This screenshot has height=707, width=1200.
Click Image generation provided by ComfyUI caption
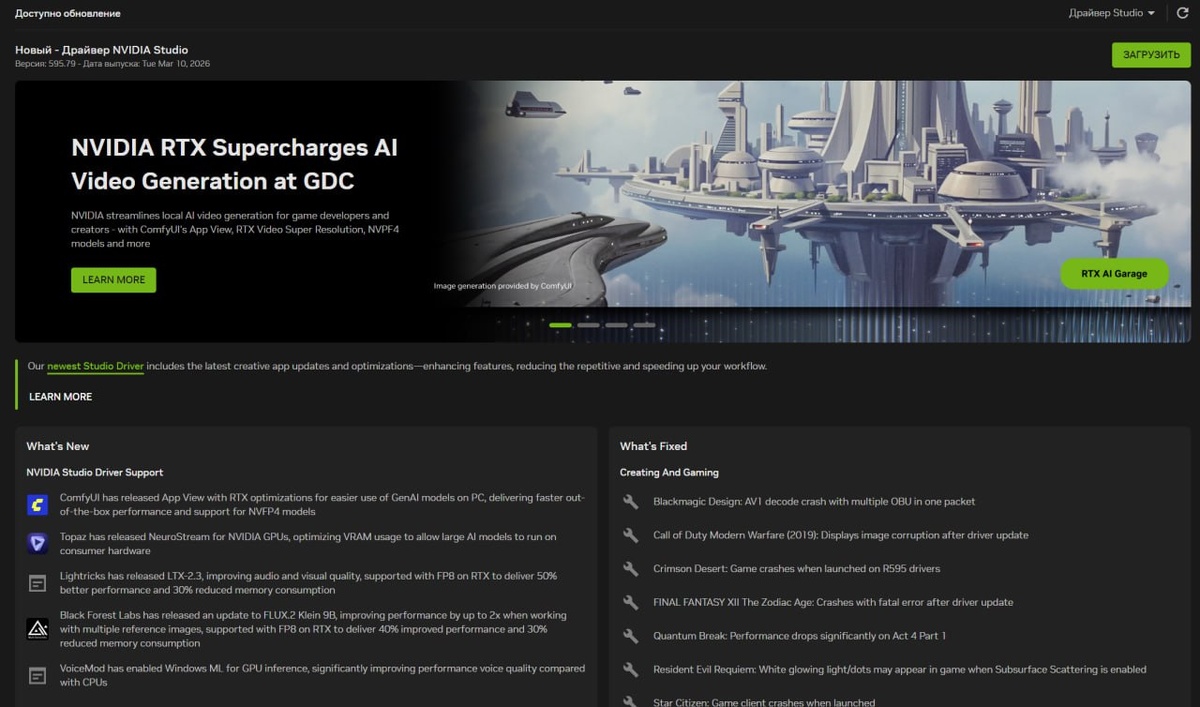(x=503, y=286)
